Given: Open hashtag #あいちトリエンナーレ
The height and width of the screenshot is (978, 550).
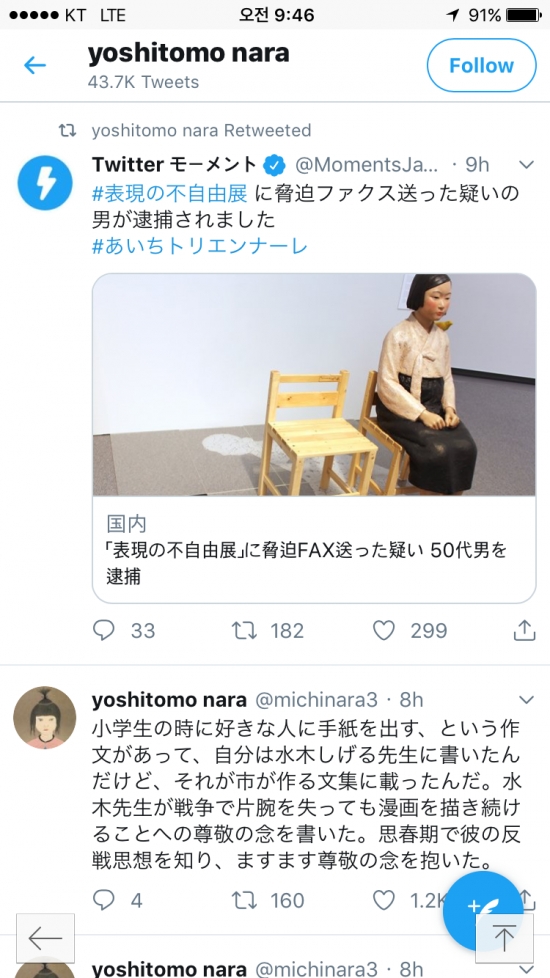Looking at the screenshot, I should [200, 246].
